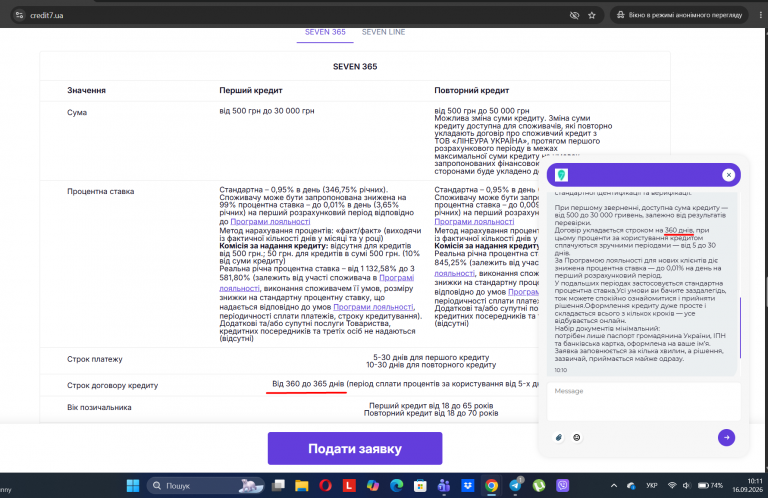The width and height of the screenshot is (768, 498).
Task: Click the Повторний кредит column header
Action: coord(472,91)
